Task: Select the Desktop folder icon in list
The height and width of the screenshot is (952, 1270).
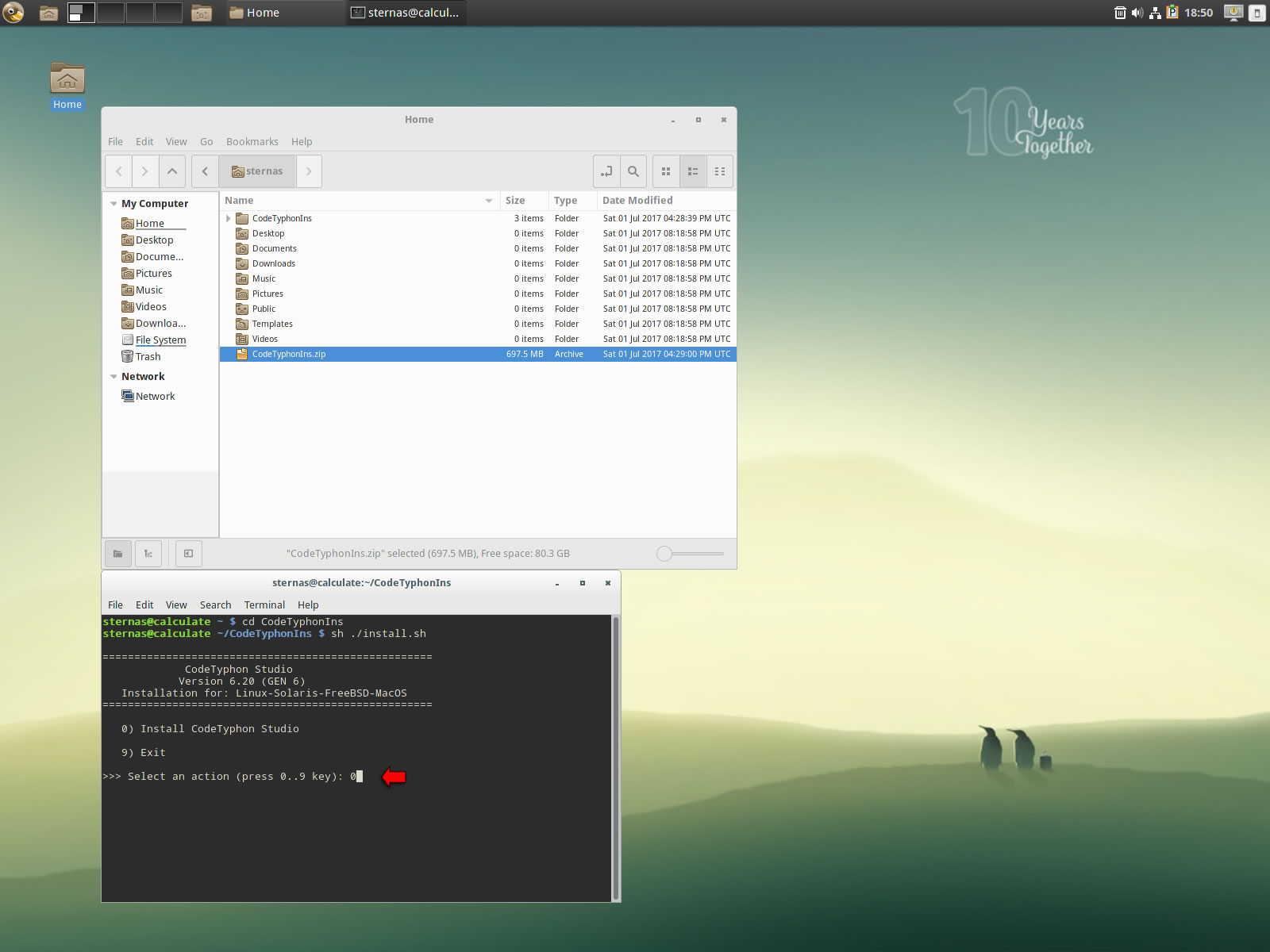Action: click(242, 234)
